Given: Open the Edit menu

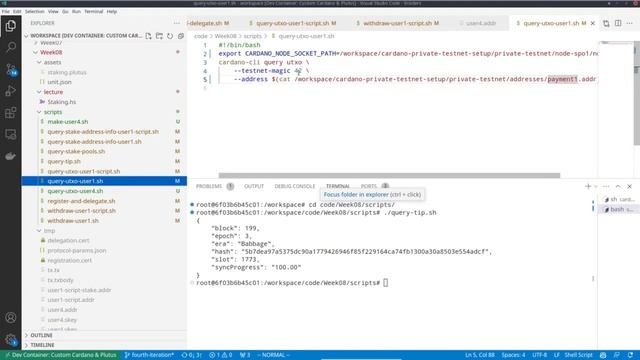Looking at the screenshot, I should coord(17,11).
